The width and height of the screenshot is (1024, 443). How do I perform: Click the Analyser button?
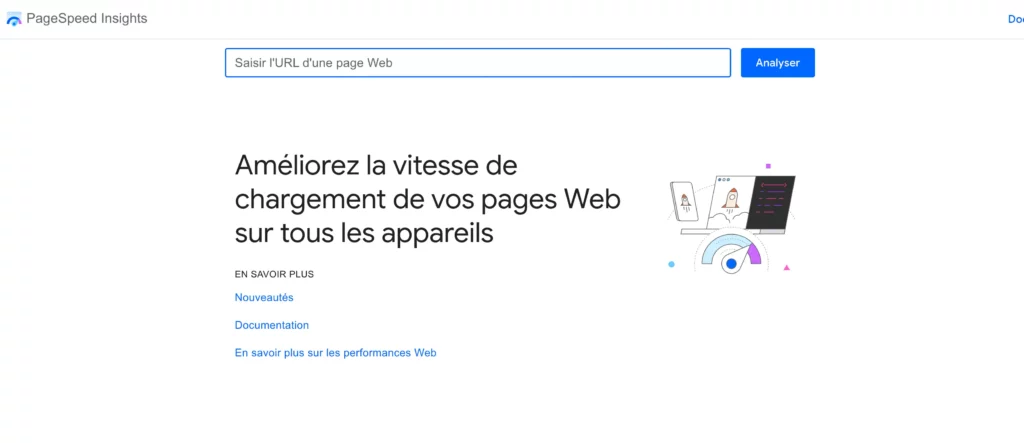777,63
